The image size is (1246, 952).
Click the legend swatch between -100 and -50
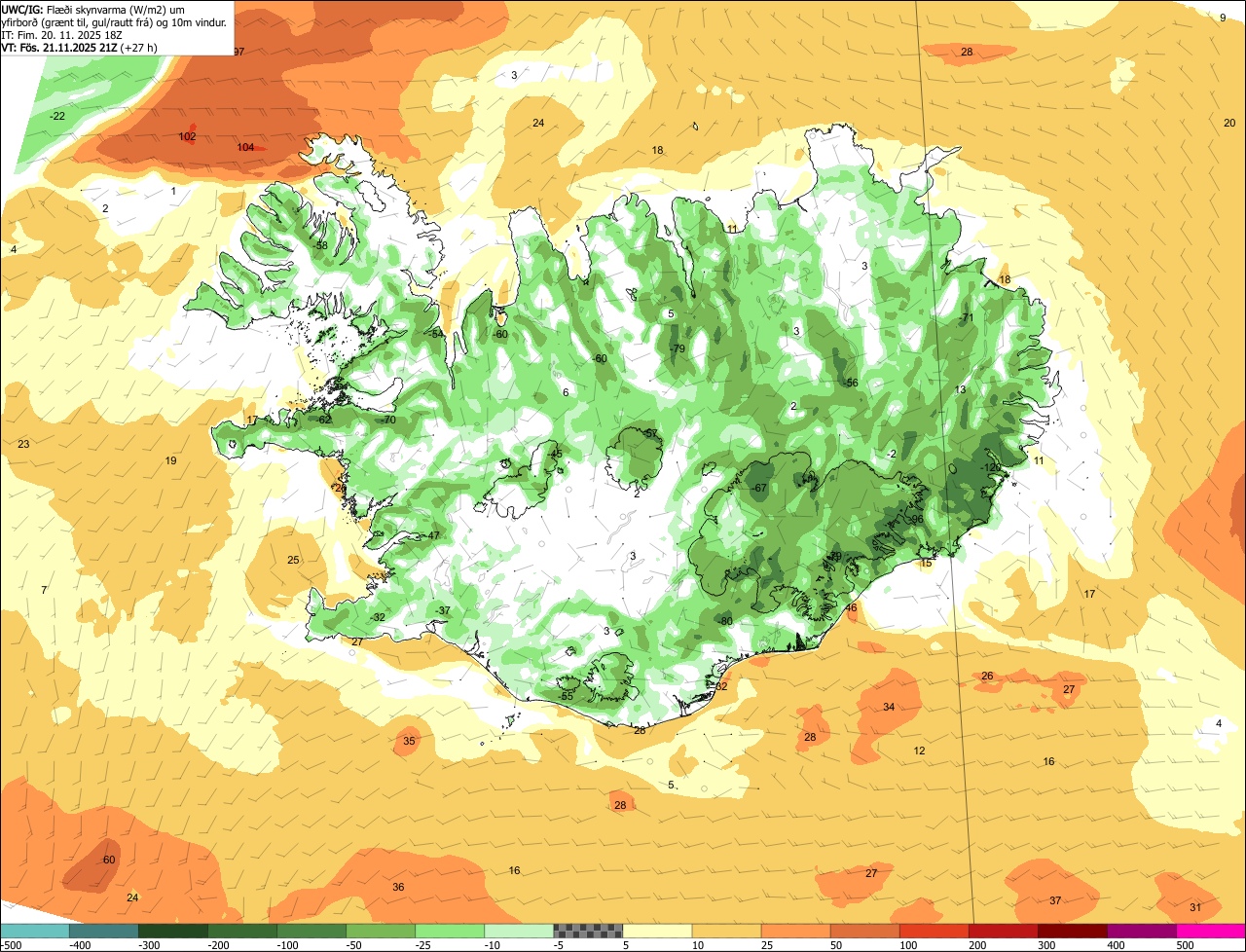[x=311, y=931]
